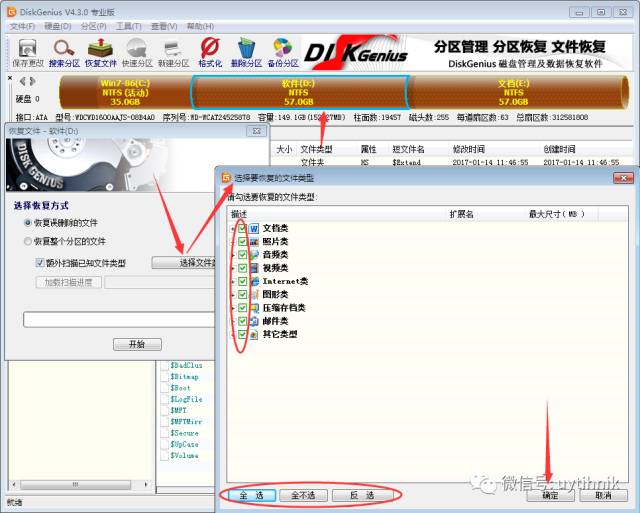Open the 备份分区 backup partition tool
Image resolution: width=640 pixels, height=513 pixels.
click(x=283, y=53)
